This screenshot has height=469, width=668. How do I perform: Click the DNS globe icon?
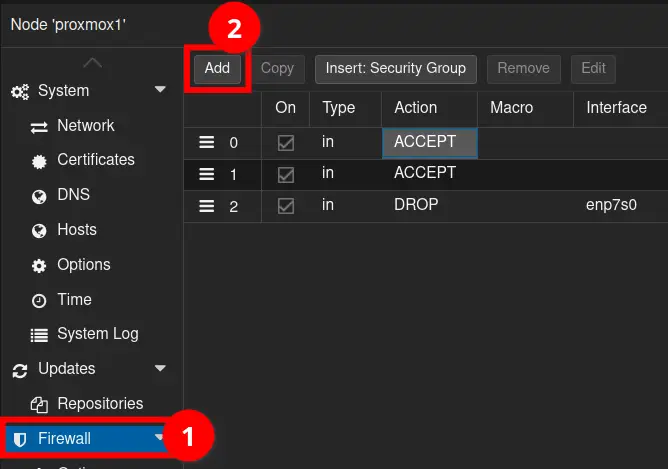39,196
